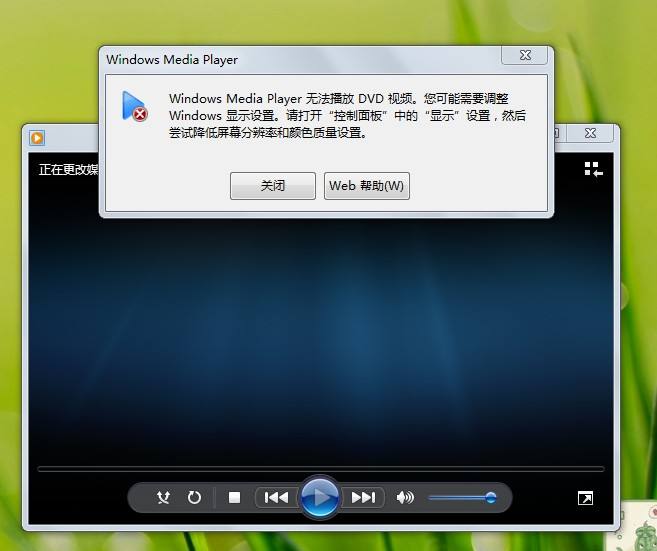Stop playback with the square stop button

[234, 497]
